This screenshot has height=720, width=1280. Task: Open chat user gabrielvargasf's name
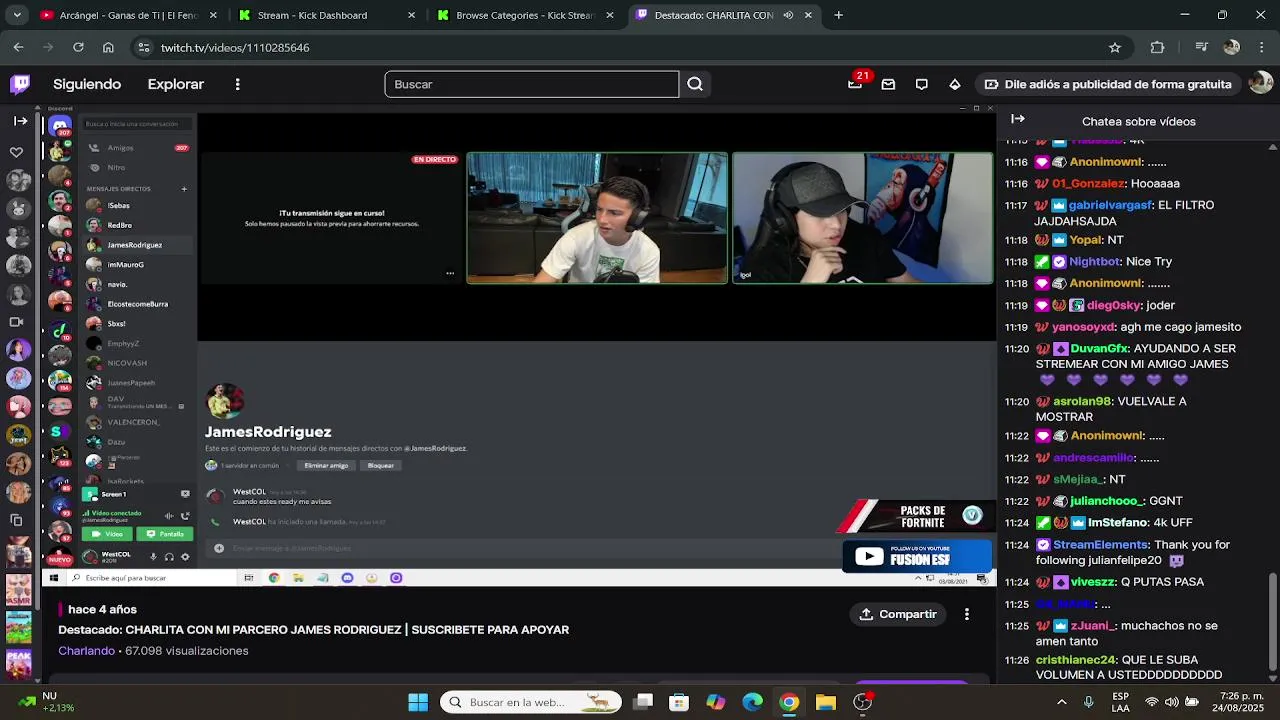(1110, 205)
